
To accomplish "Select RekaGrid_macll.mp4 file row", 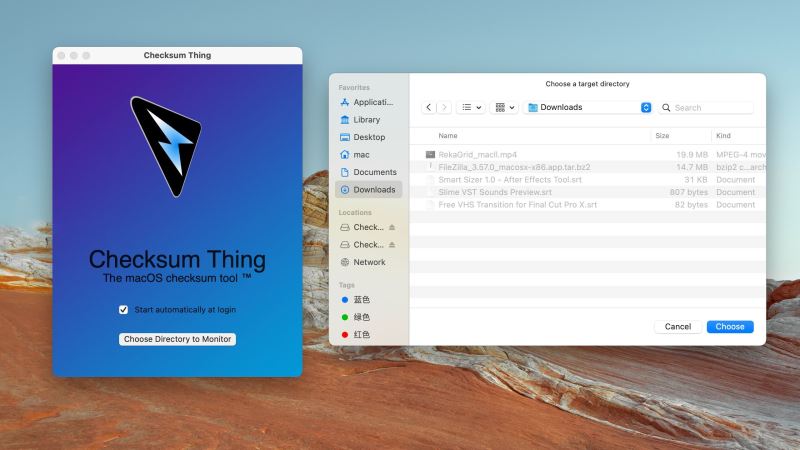I will point(587,155).
